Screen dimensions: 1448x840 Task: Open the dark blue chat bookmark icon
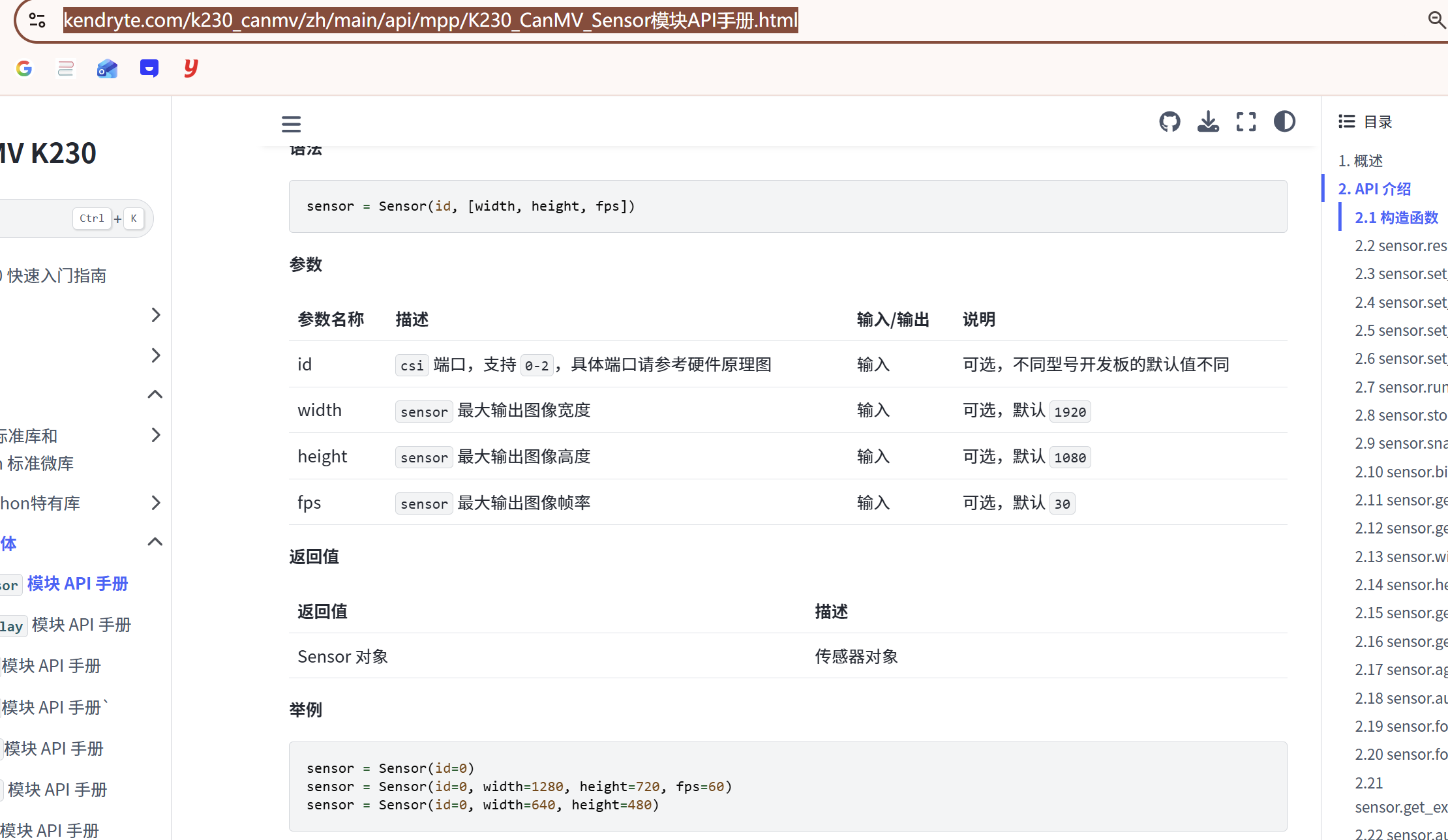click(149, 68)
